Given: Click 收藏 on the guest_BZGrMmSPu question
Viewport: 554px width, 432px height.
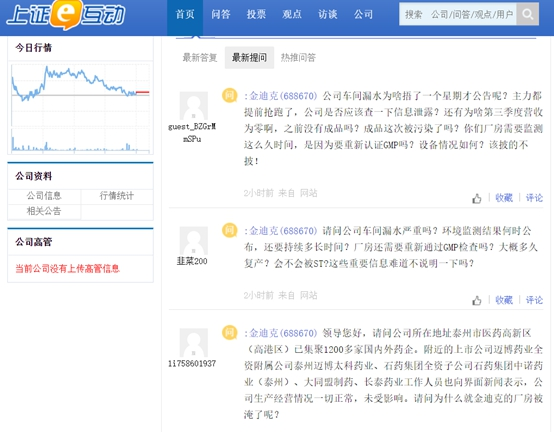Looking at the screenshot, I should tap(504, 198).
